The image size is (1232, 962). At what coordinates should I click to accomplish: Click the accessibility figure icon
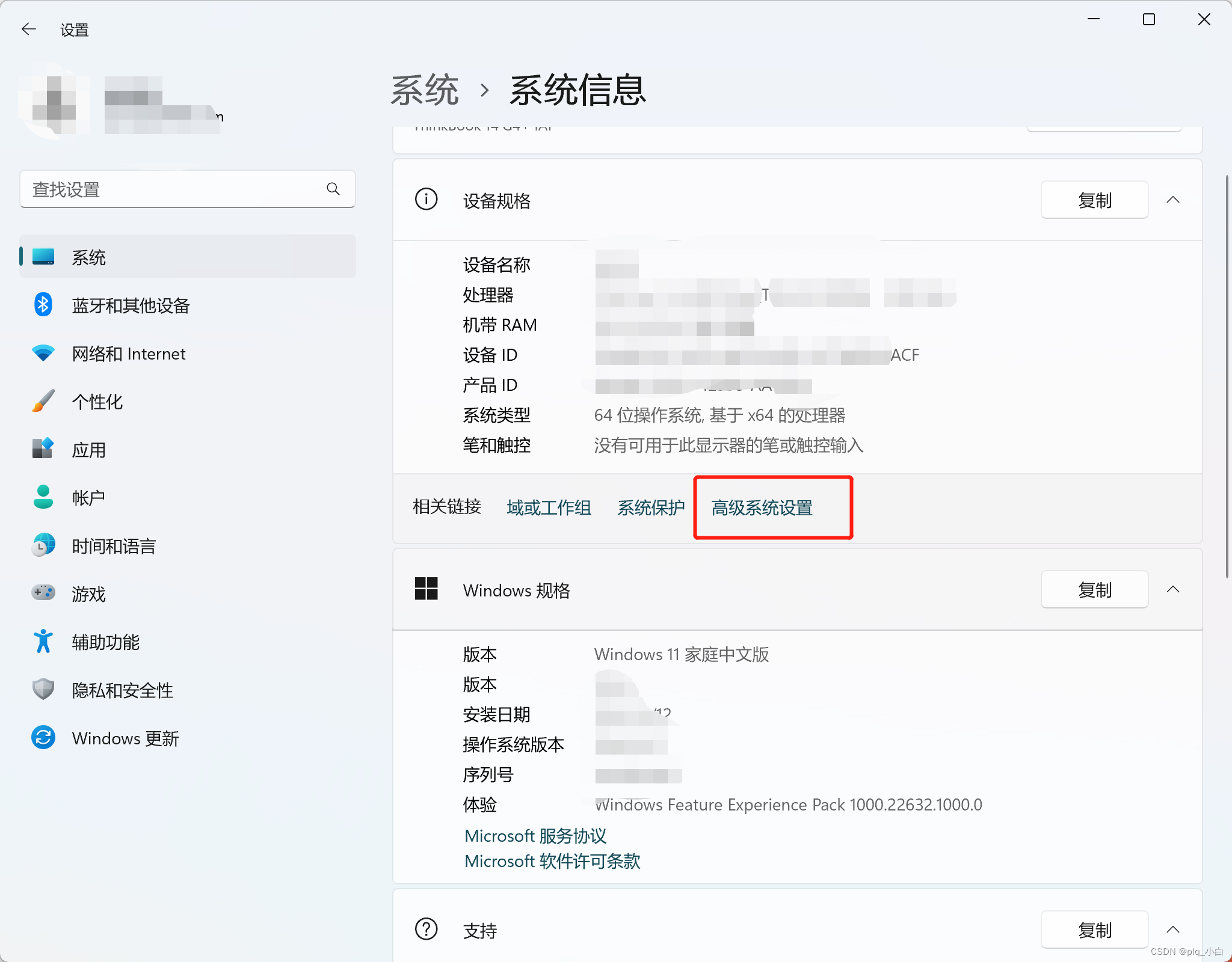[43, 642]
